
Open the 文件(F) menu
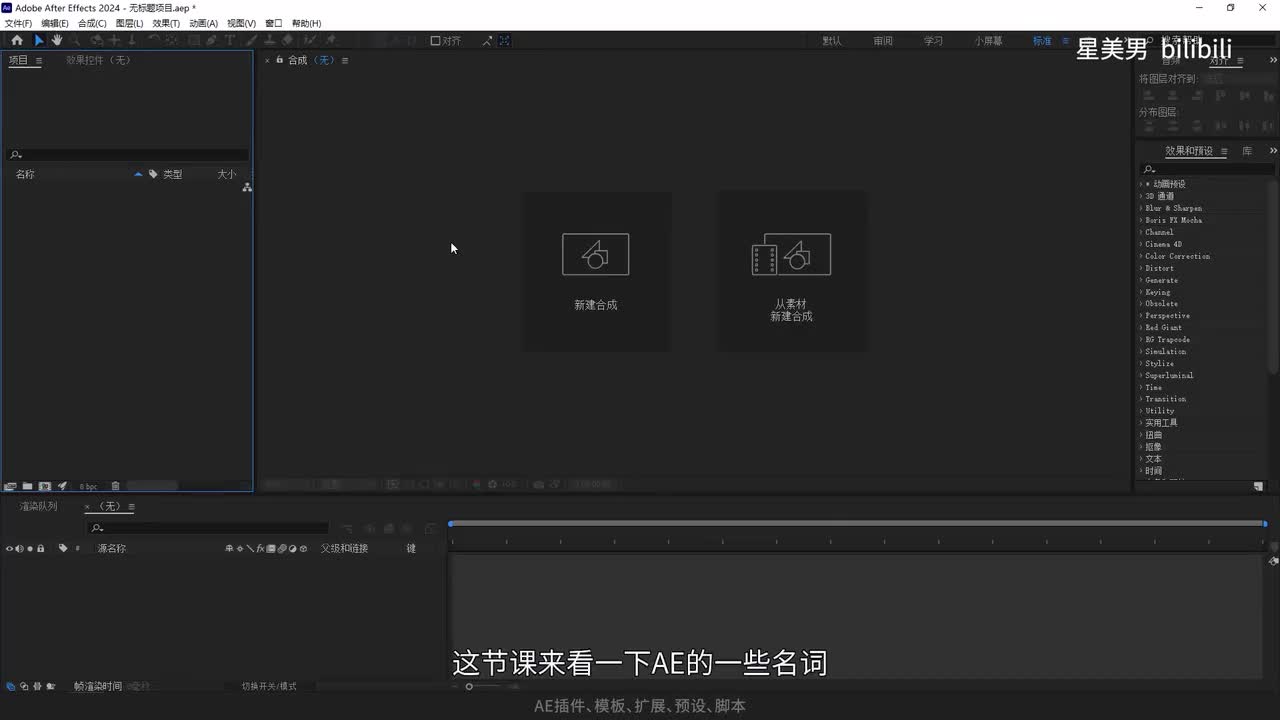point(18,23)
